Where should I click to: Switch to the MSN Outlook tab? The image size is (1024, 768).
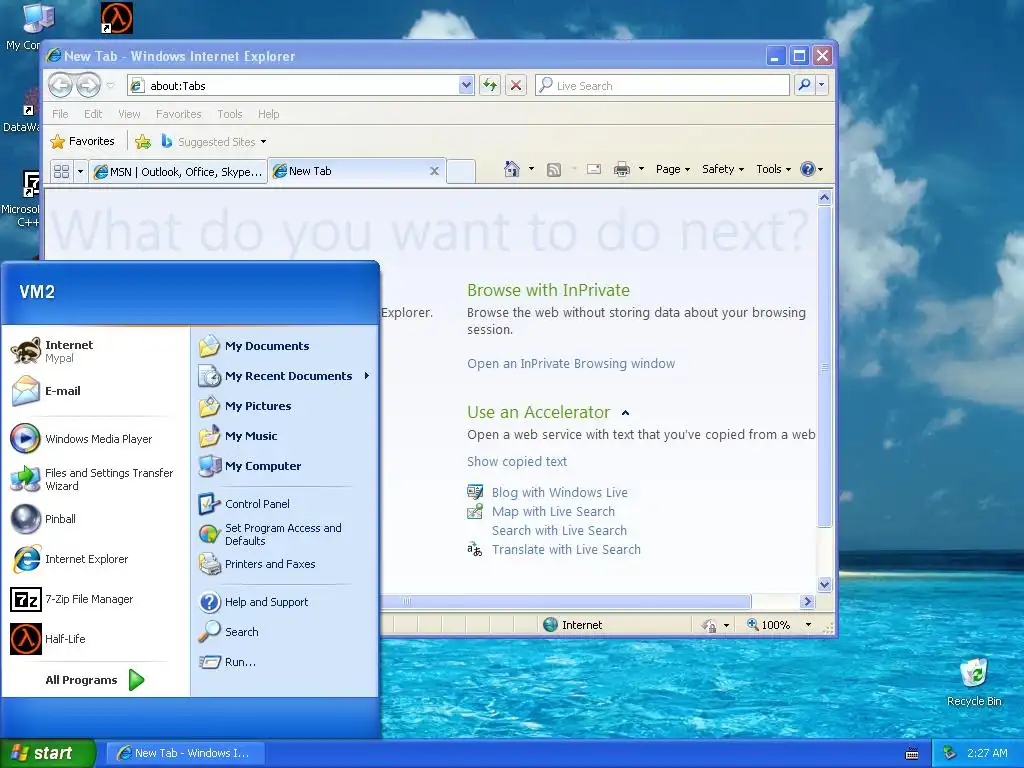coord(178,172)
